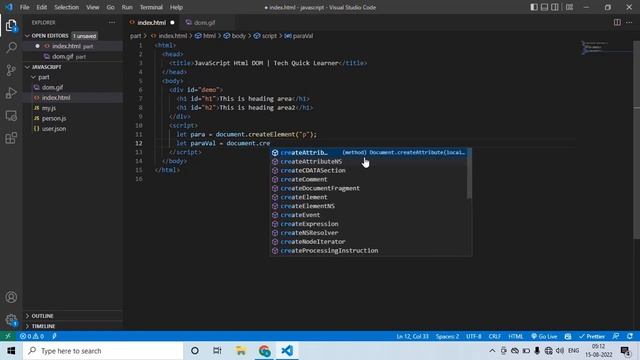Open errors and warnings problems indicator
Viewport: 640px width, 360px height.
(32, 336)
